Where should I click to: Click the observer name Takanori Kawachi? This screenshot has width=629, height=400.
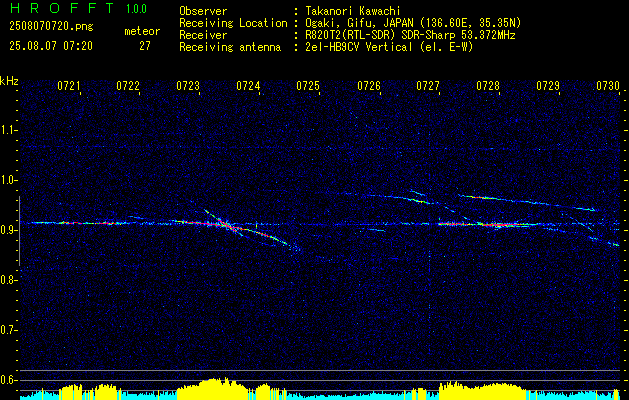click(353, 11)
